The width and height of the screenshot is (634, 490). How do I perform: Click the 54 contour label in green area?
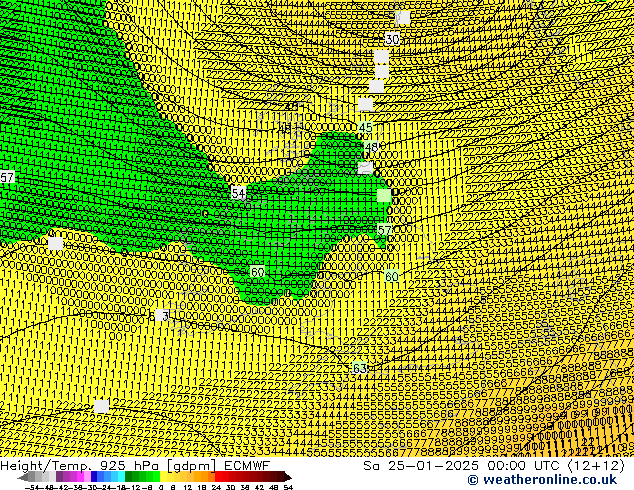[x=238, y=192]
